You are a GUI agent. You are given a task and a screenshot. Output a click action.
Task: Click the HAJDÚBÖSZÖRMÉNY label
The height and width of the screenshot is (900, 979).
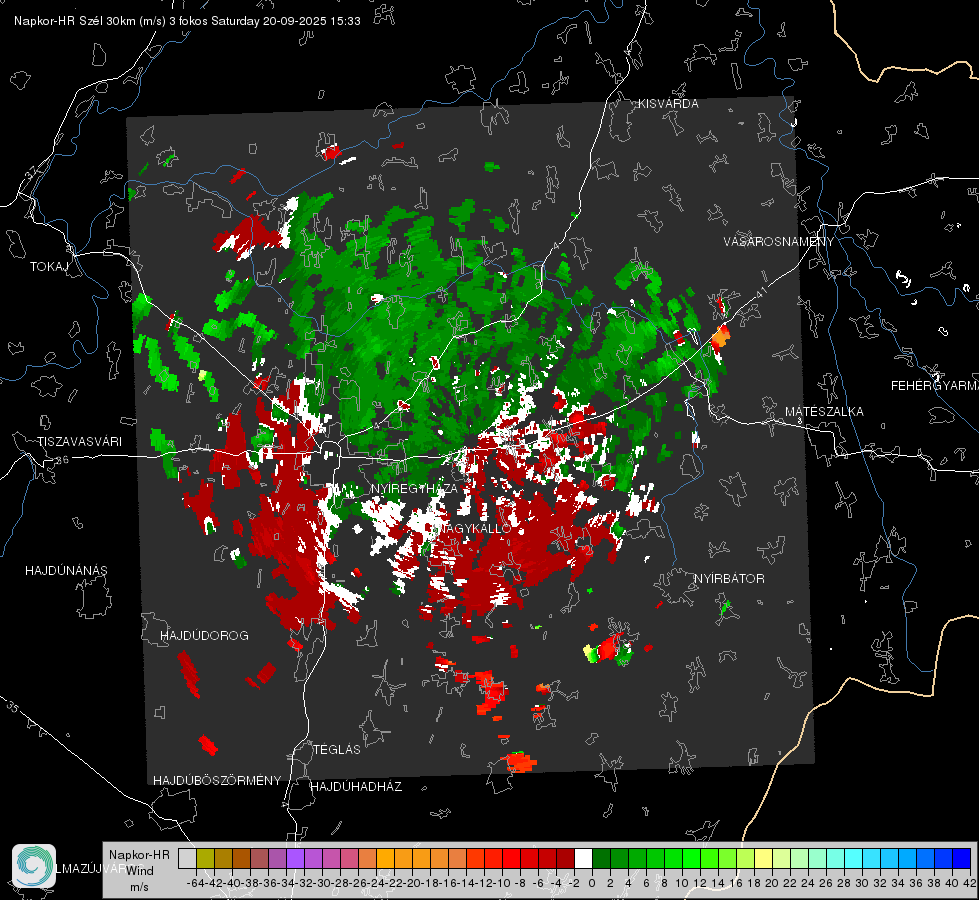click(217, 781)
